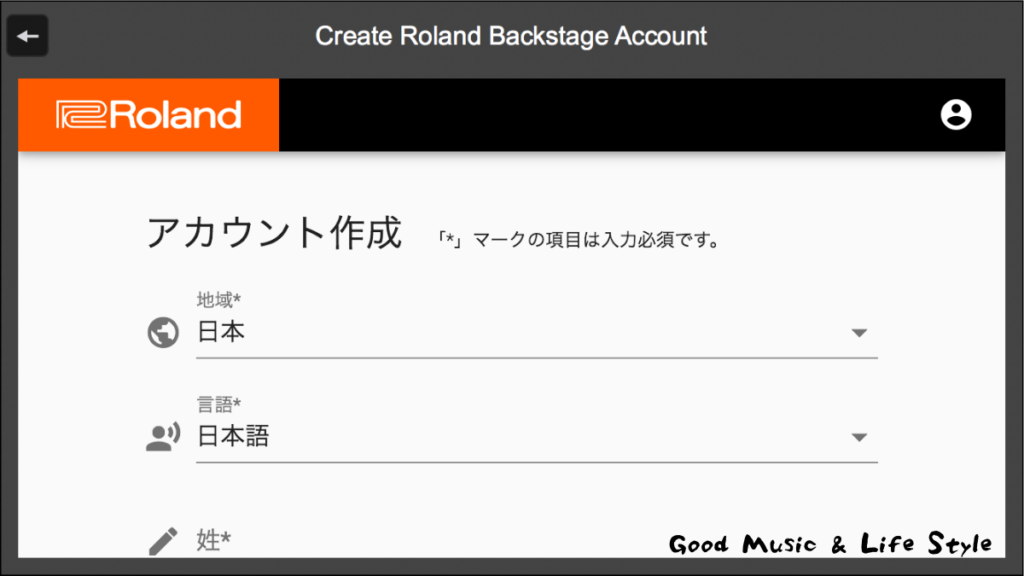
Task: Click the underline below 日本語
Action: [x=537, y=462]
